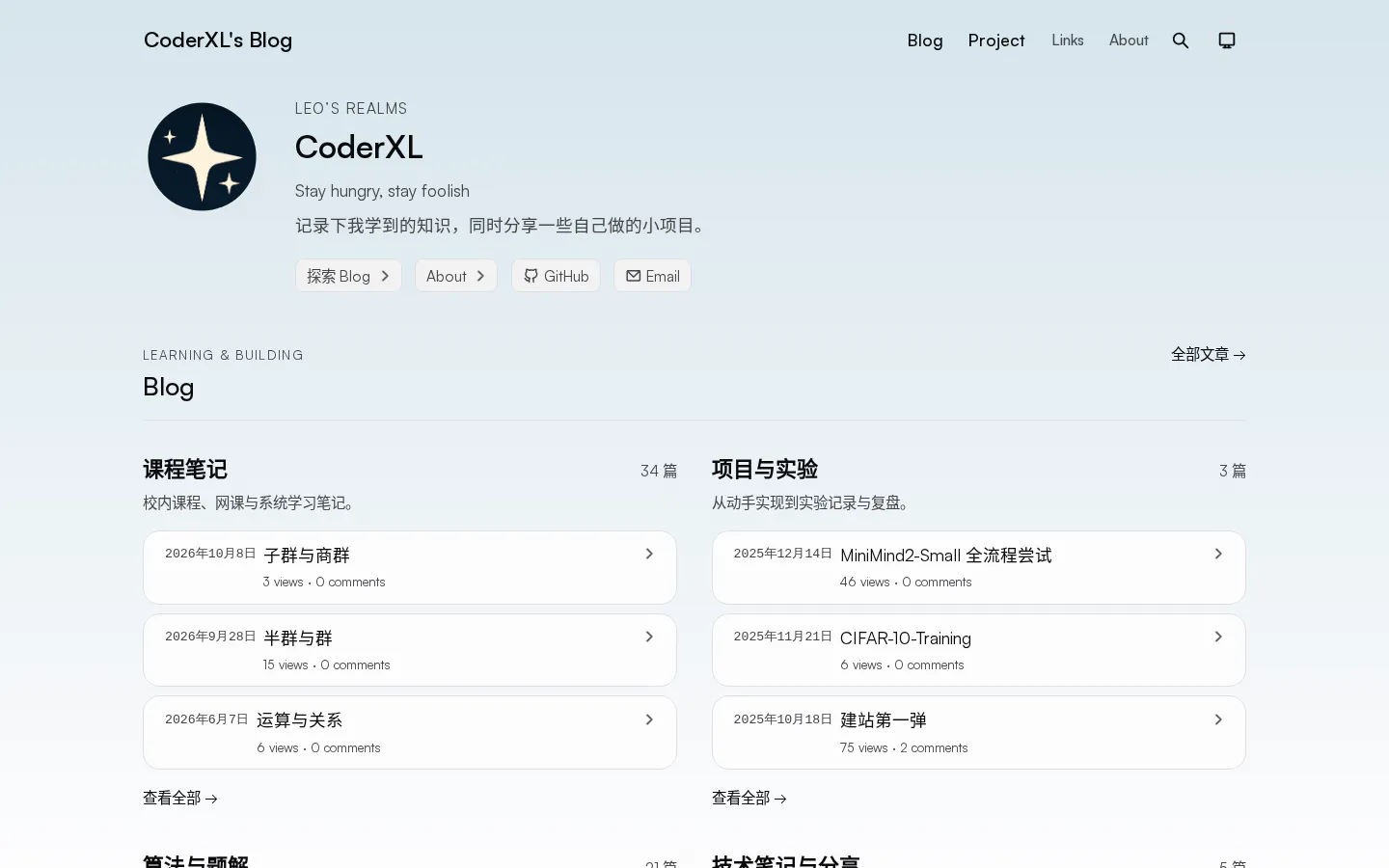1389x868 pixels.
Task: Open the post titled 建站第一弹
Action: point(884,720)
